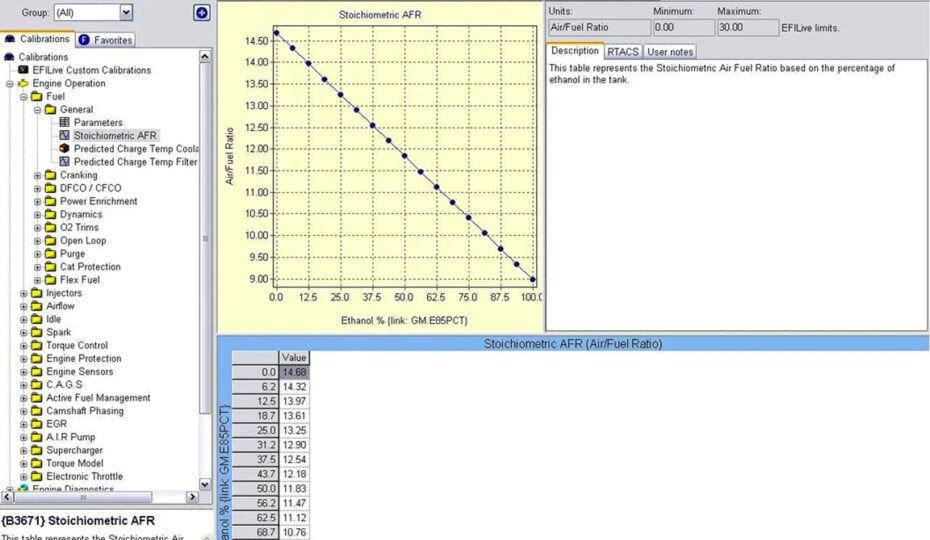This screenshot has height=540, width=930.
Task: Open the RTACS tab
Action: 623,52
